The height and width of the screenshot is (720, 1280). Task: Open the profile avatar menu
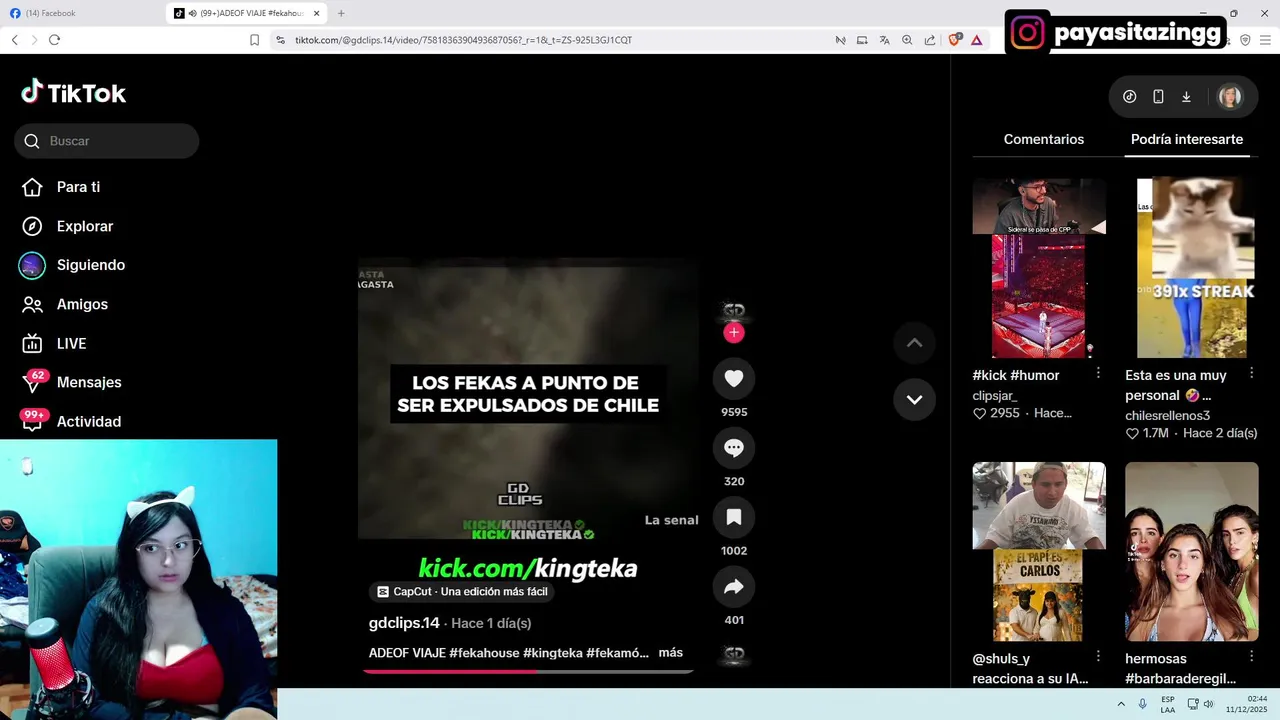point(1230,97)
